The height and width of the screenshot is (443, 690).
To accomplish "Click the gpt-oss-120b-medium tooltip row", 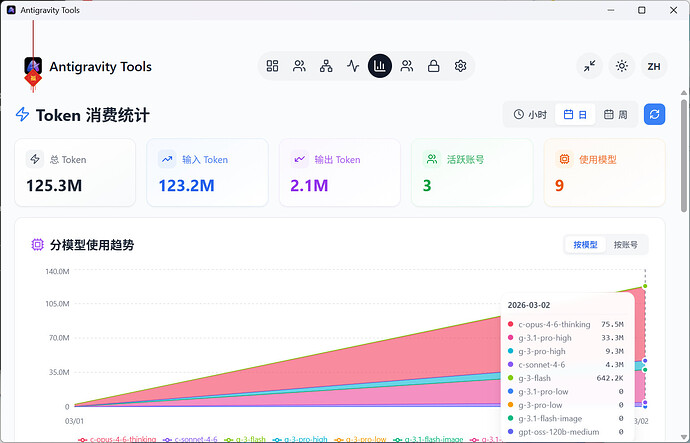I will [566, 432].
